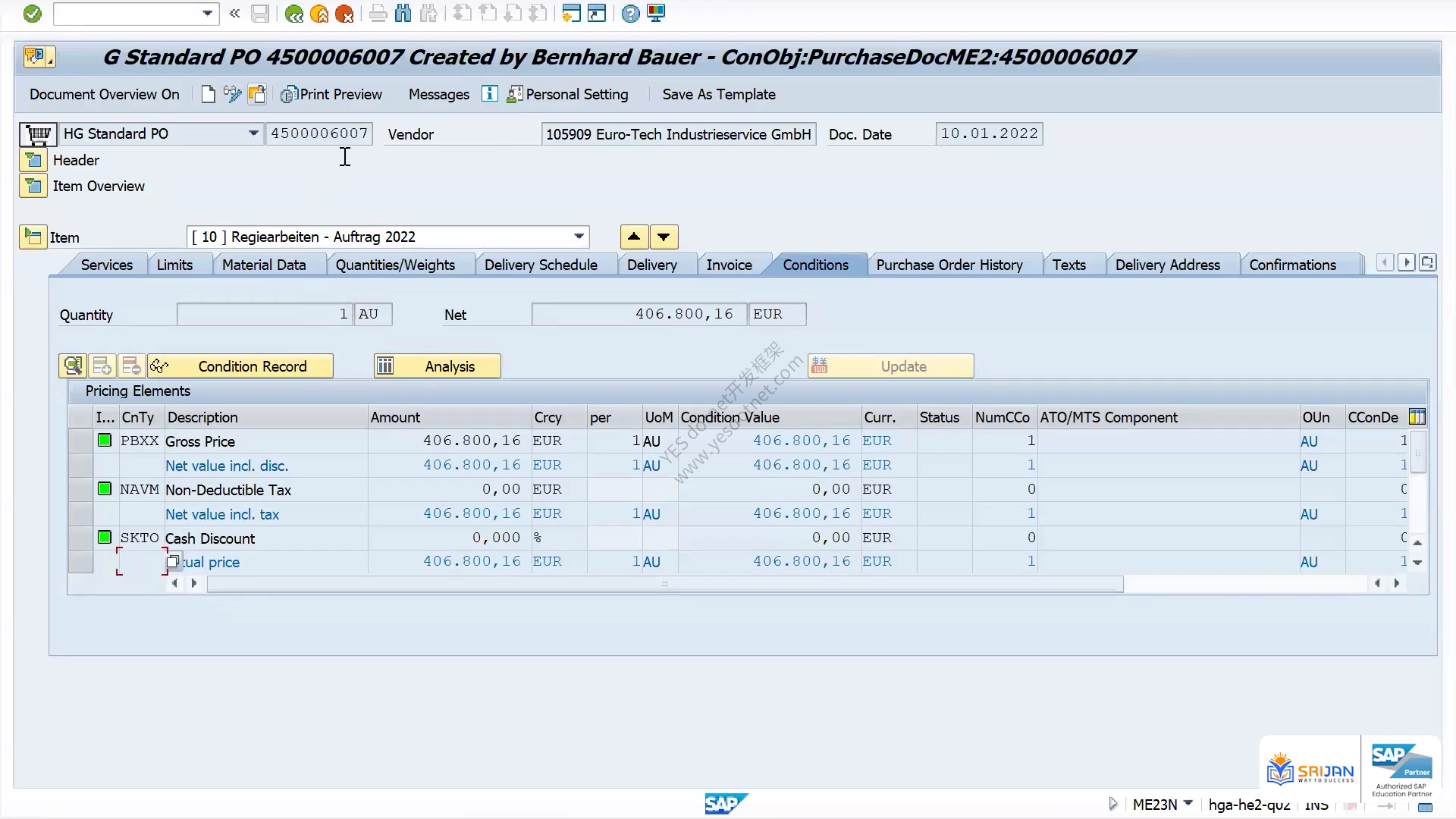Select the PBXX Gross Price row selector
The image size is (1456, 819).
[x=80, y=441]
